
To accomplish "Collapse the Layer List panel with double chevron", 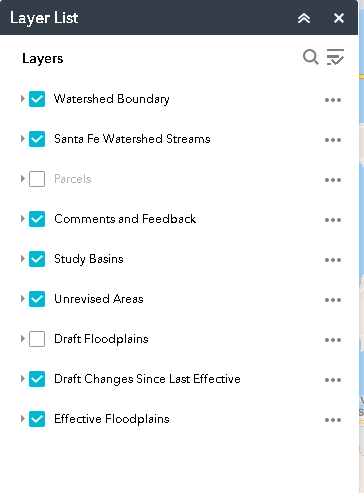I will [x=304, y=18].
